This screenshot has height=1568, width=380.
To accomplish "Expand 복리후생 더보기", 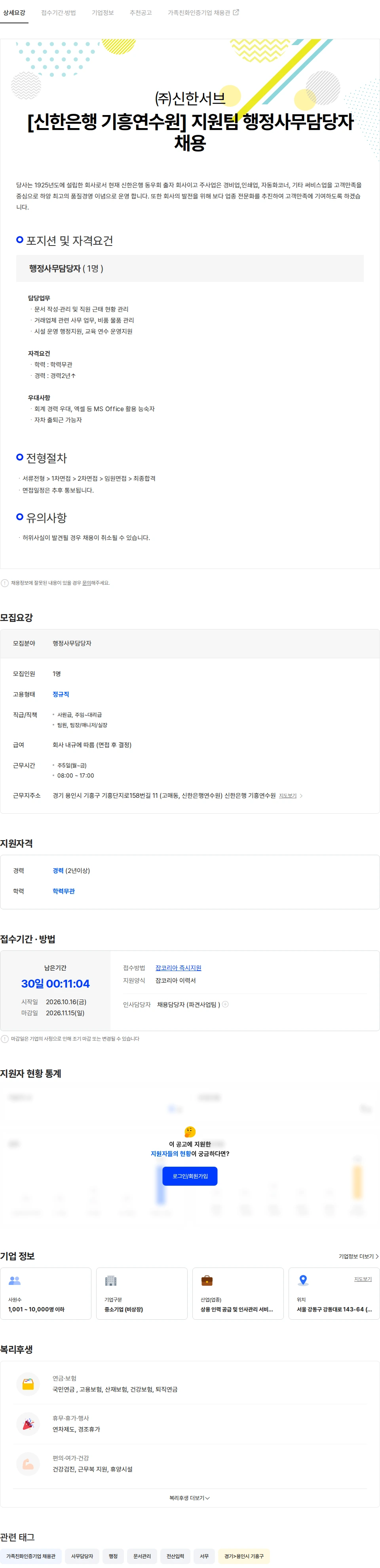I will [189, 1497].
